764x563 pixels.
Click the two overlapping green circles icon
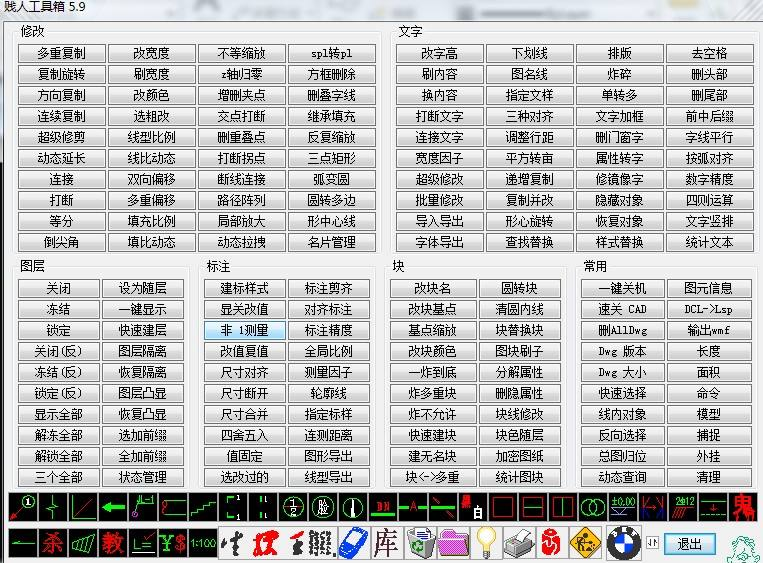point(592,507)
